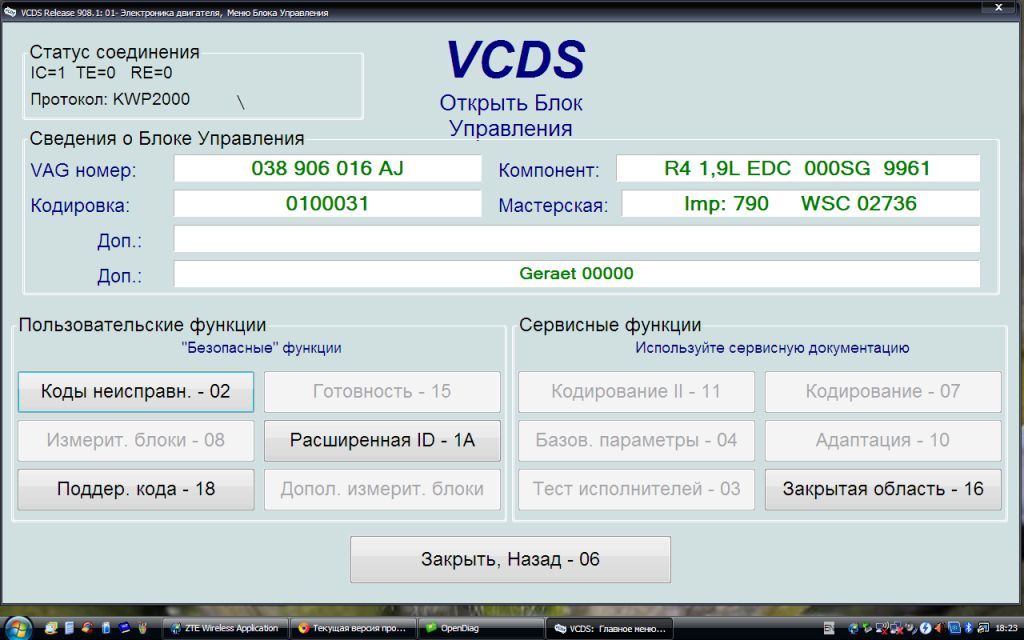Click component field R4 1,9L EDC
Image resolution: width=1024 pixels, height=640 pixels.
coord(797,168)
